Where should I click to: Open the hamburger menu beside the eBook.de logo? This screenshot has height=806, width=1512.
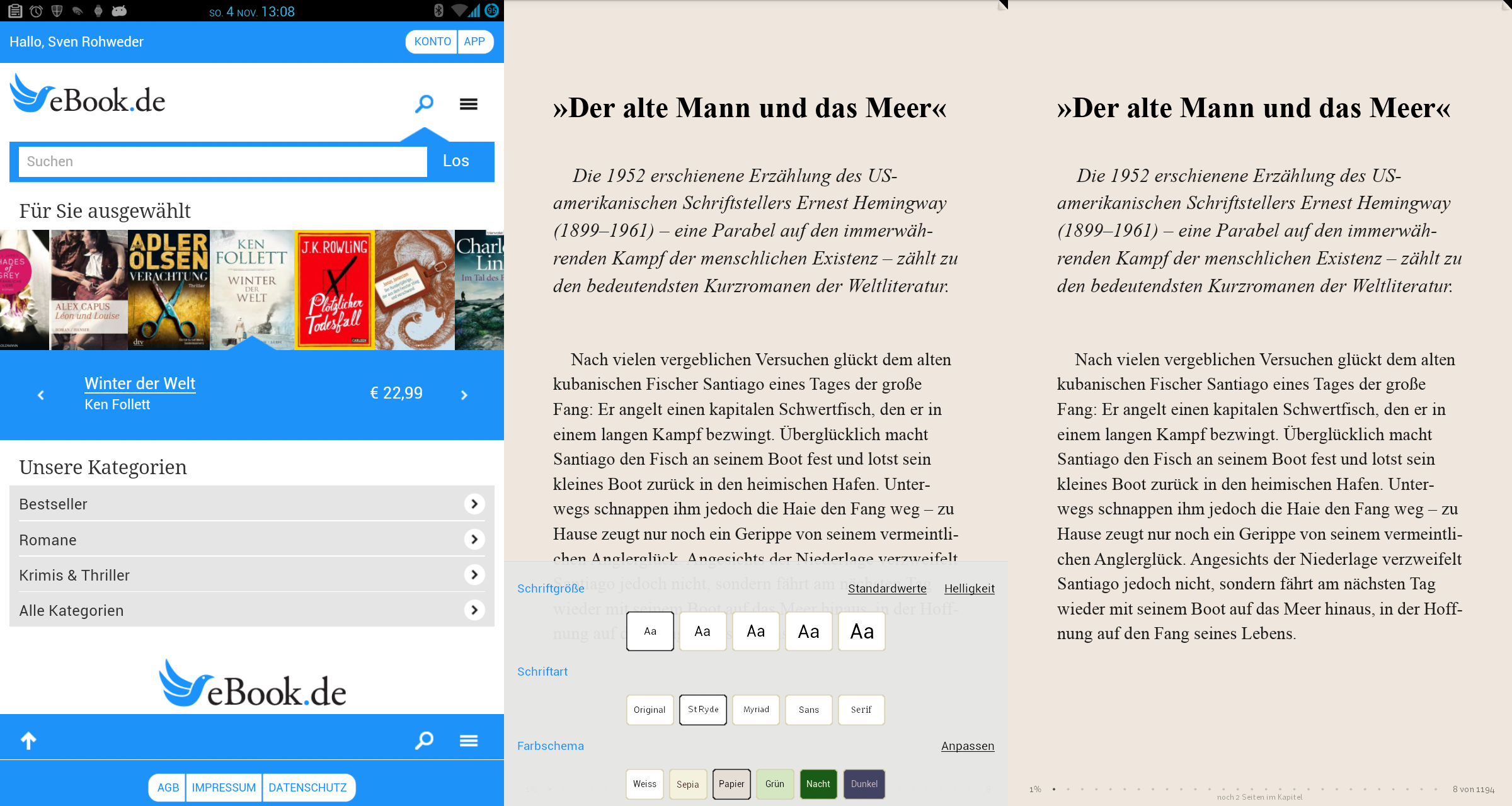click(x=468, y=104)
